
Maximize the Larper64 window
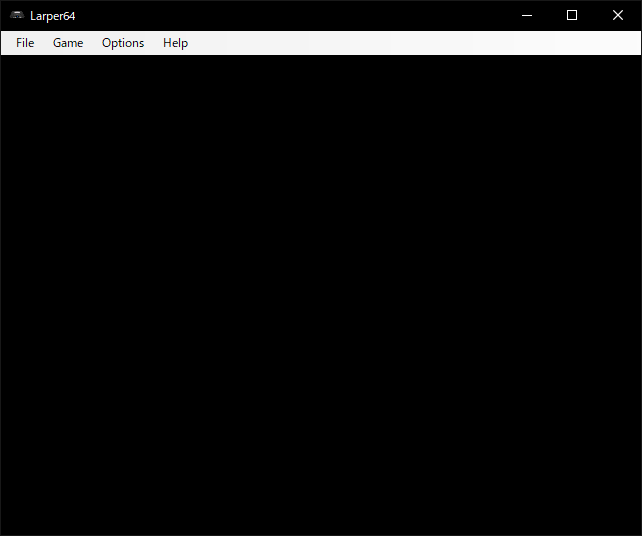(x=572, y=15)
